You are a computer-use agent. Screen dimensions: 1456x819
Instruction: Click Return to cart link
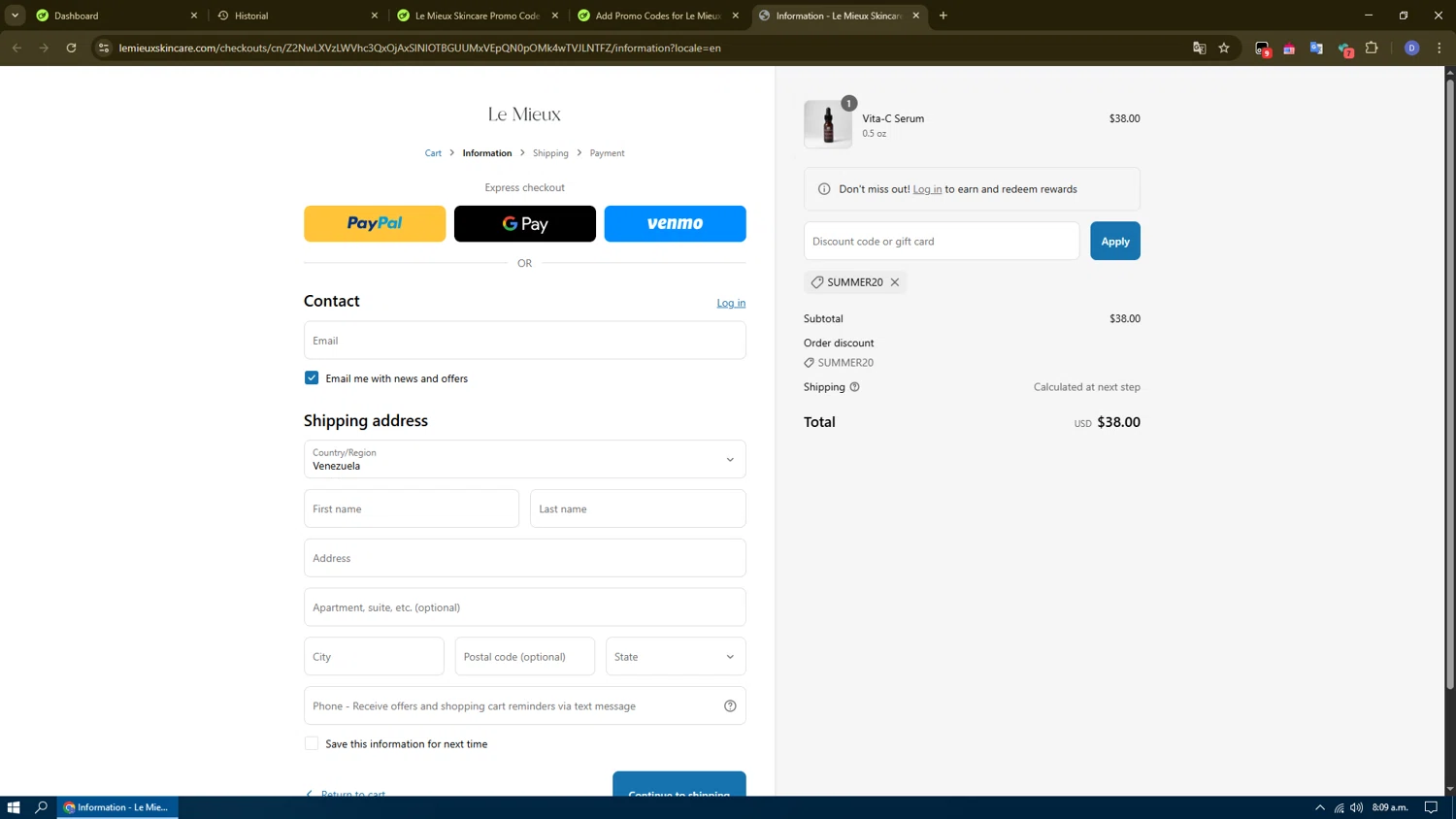[347, 792]
